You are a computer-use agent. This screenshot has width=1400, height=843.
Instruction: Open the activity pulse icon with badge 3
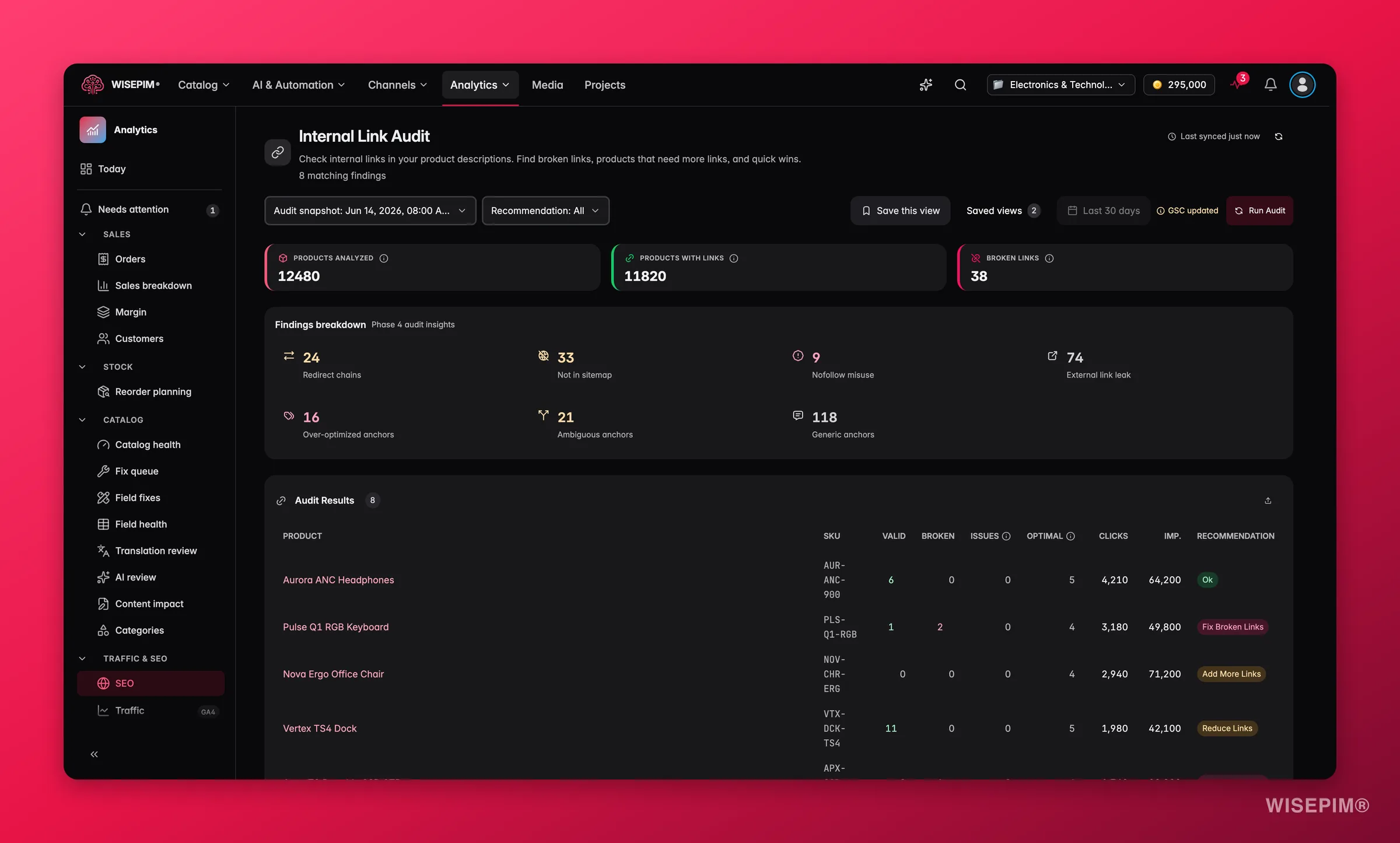pos(1238,83)
